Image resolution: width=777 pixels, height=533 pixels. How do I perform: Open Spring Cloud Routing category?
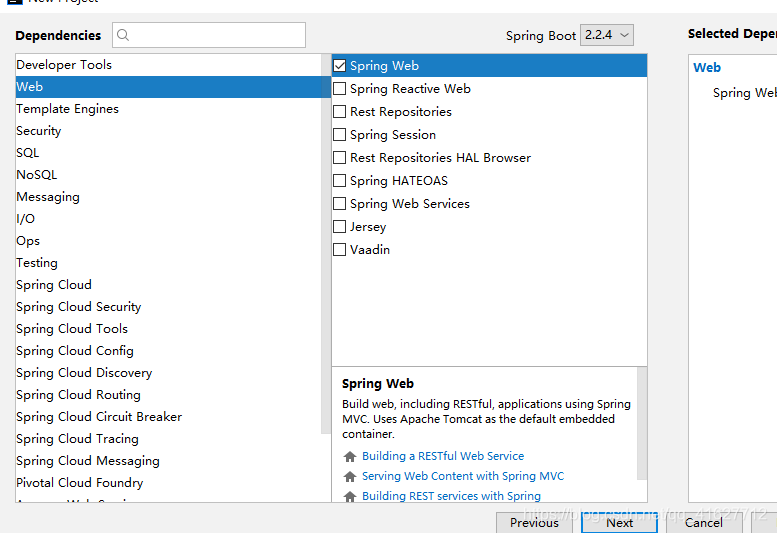point(168,395)
